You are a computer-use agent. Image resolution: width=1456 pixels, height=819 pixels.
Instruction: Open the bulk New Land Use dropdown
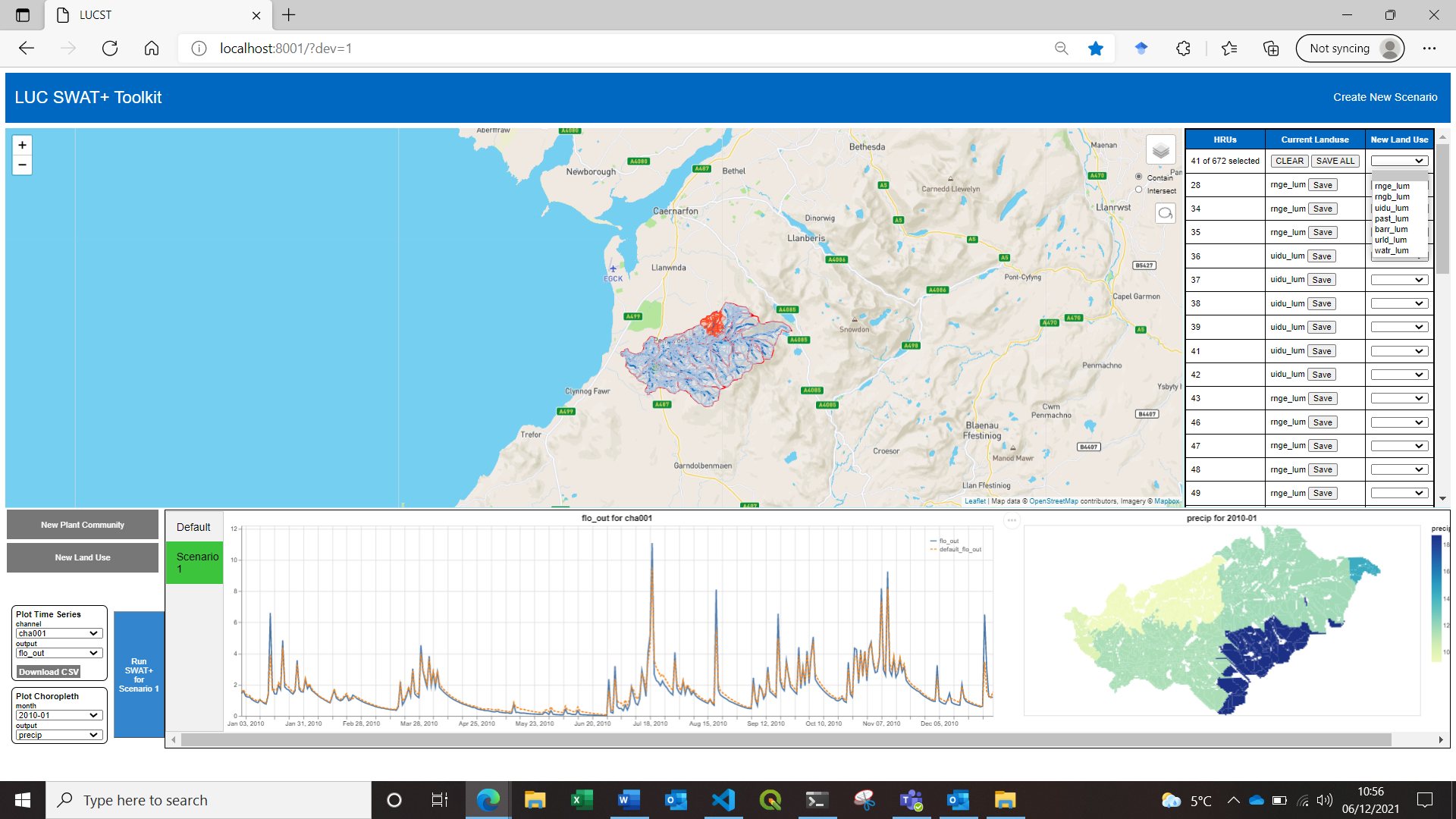click(x=1399, y=161)
